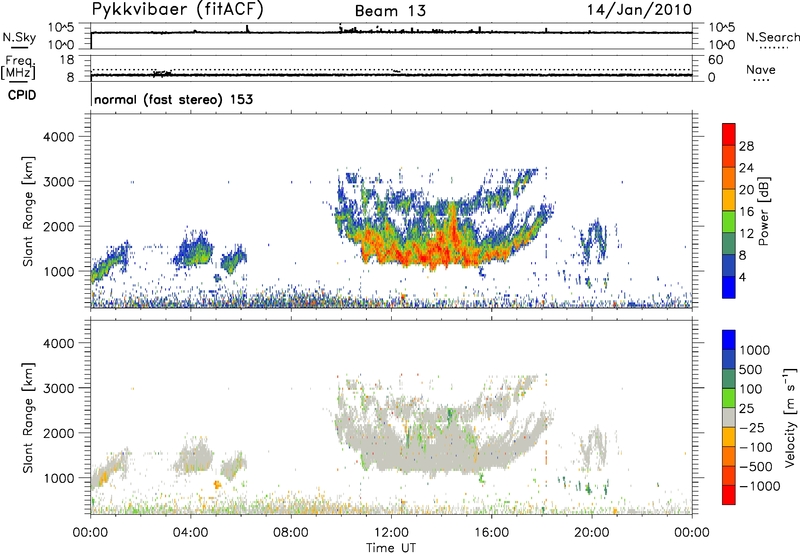Select the -25 label on the velocity scale
This screenshot has height=554, width=800.
click(x=752, y=427)
